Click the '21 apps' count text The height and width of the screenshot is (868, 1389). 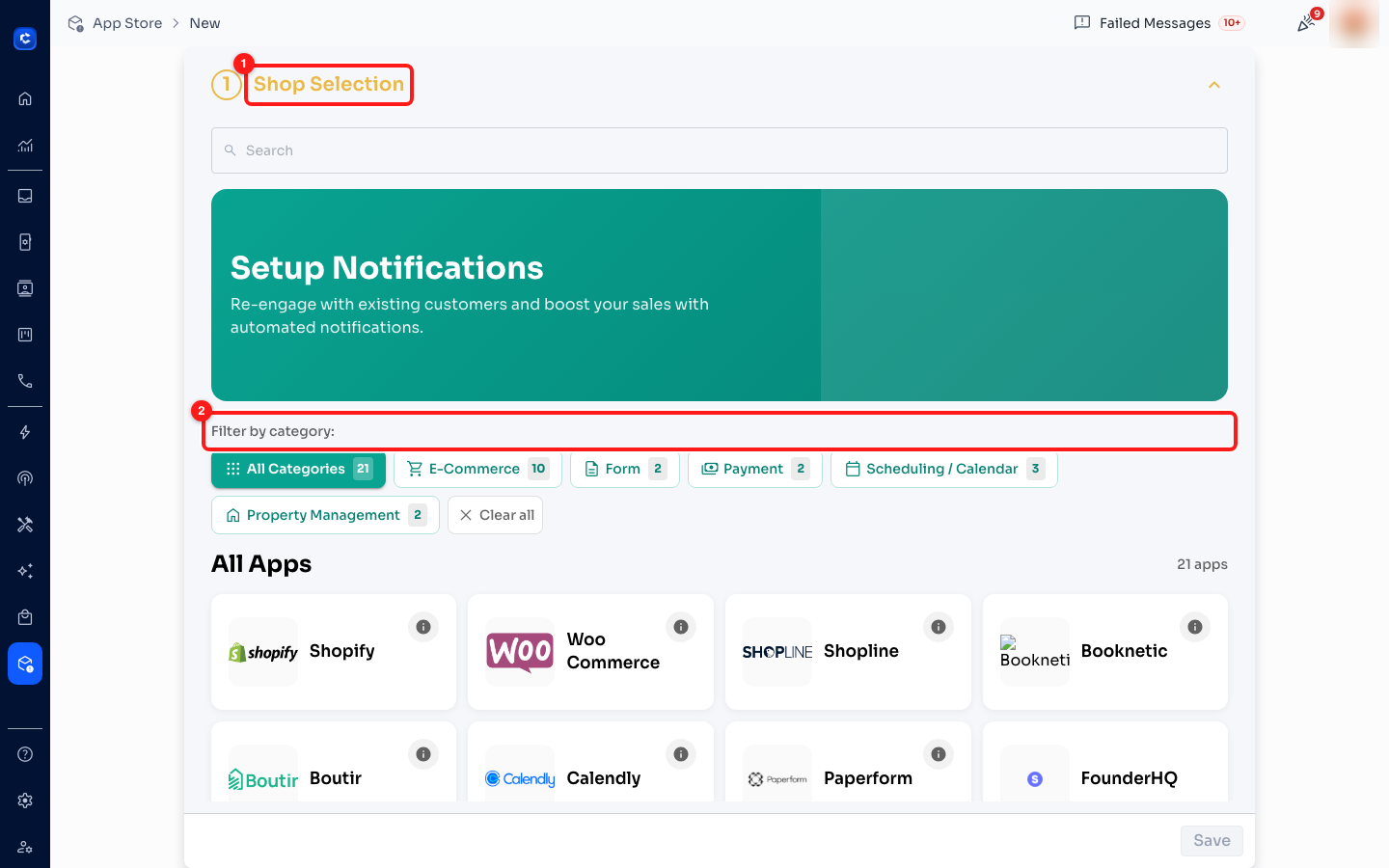1202,564
